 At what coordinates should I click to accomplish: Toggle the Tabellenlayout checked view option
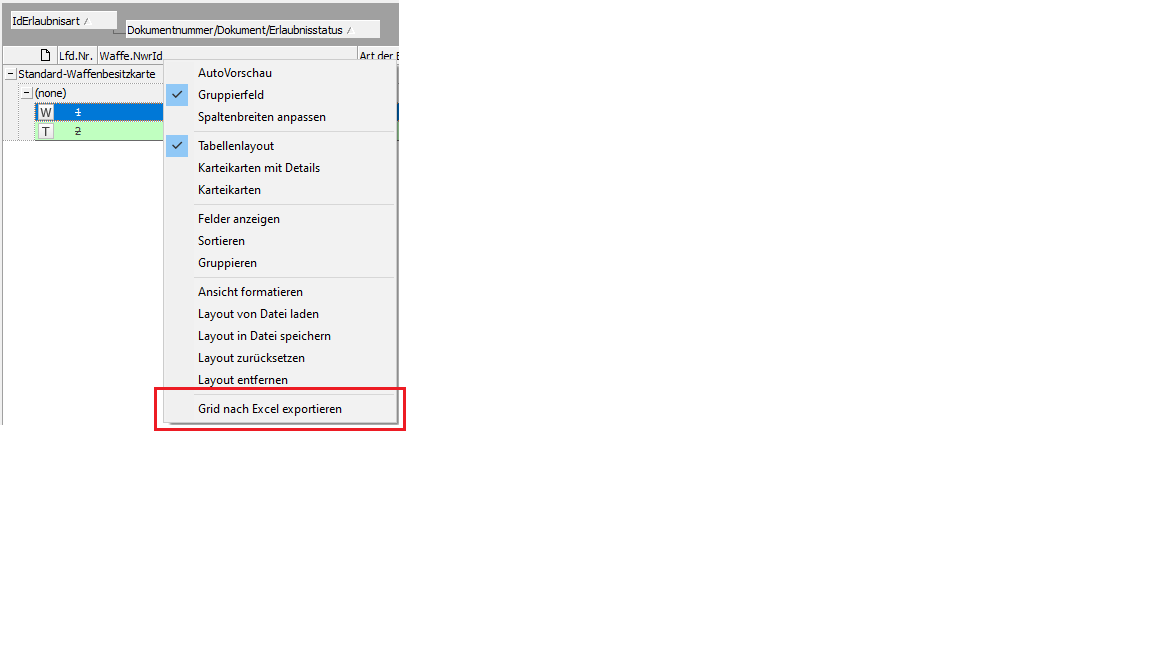pos(235,146)
